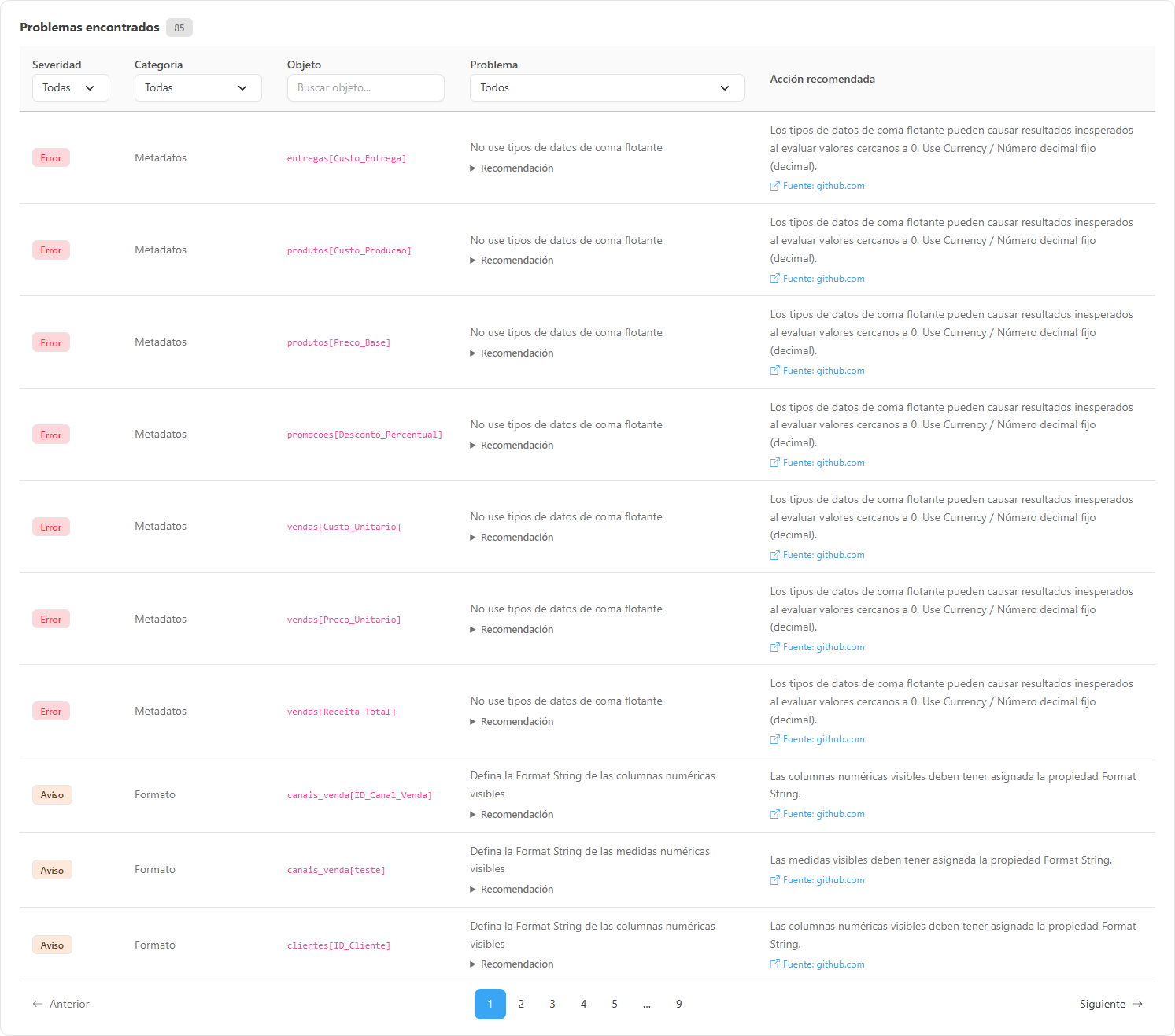Go to page 3 of results
This screenshot has height=1036, width=1175.
(552, 1004)
